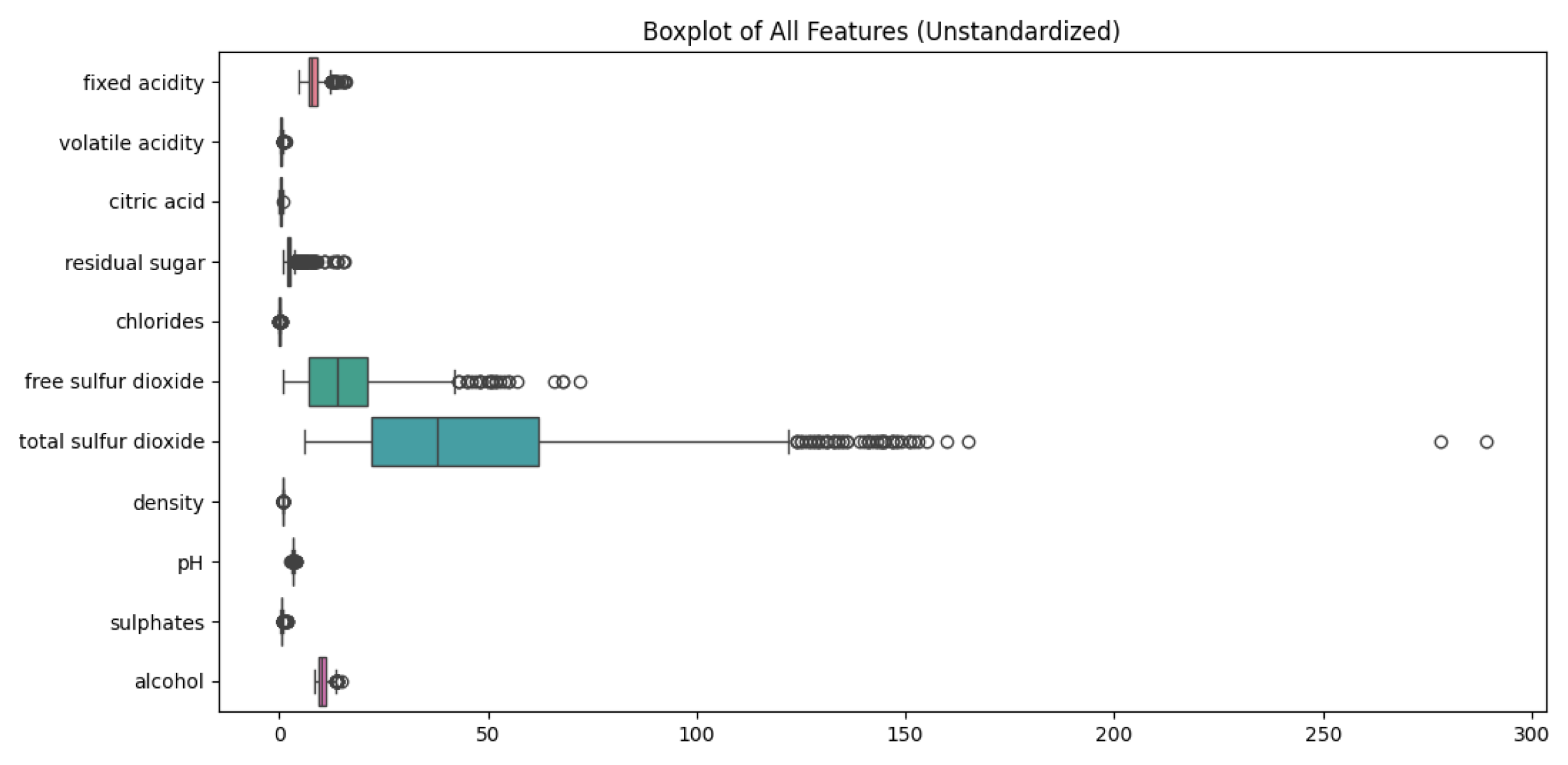Click the "density" axis label
The height and width of the screenshot is (765, 1568).
[168, 502]
